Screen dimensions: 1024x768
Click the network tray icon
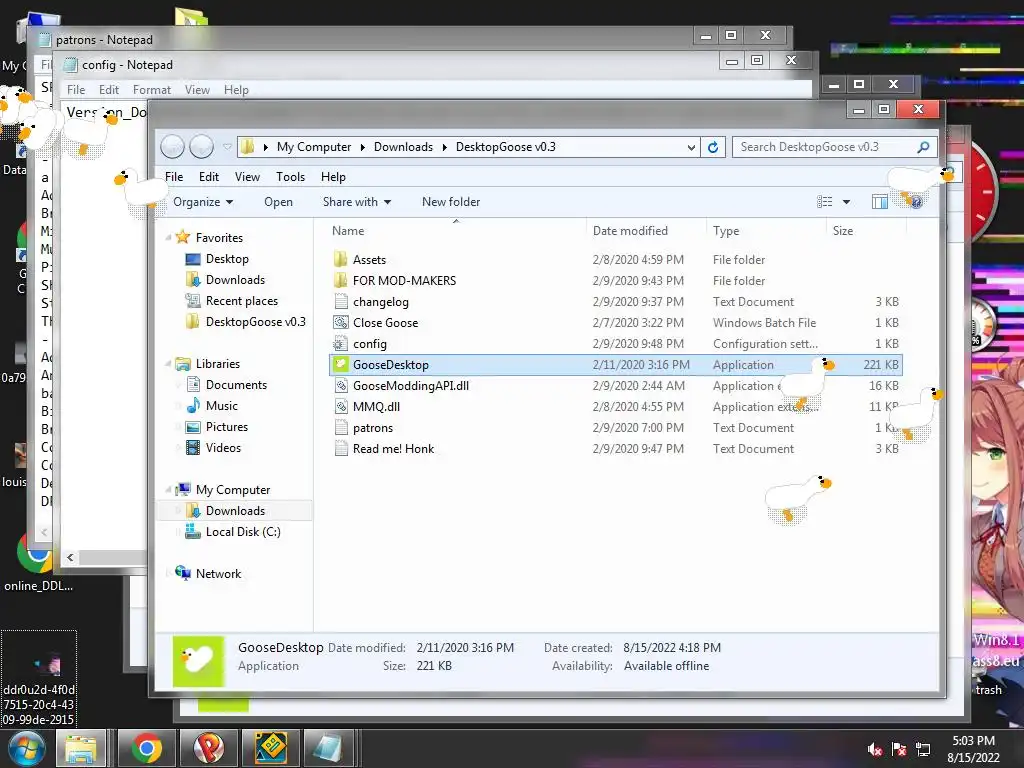[923, 750]
